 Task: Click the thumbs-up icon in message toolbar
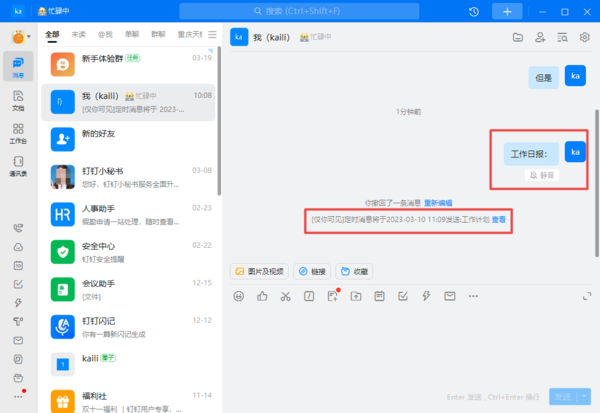[x=262, y=296]
